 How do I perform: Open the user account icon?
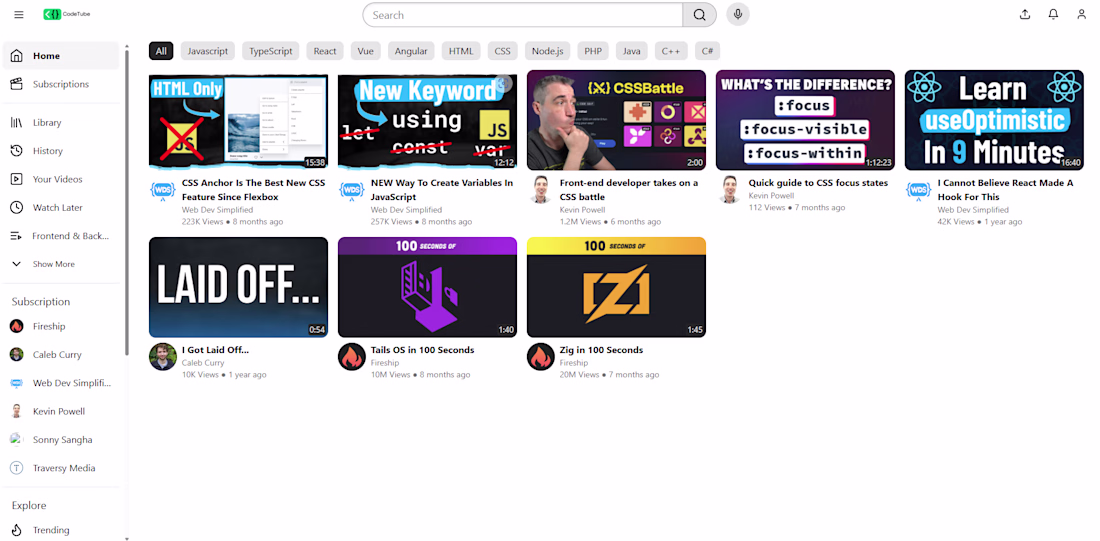[1081, 15]
